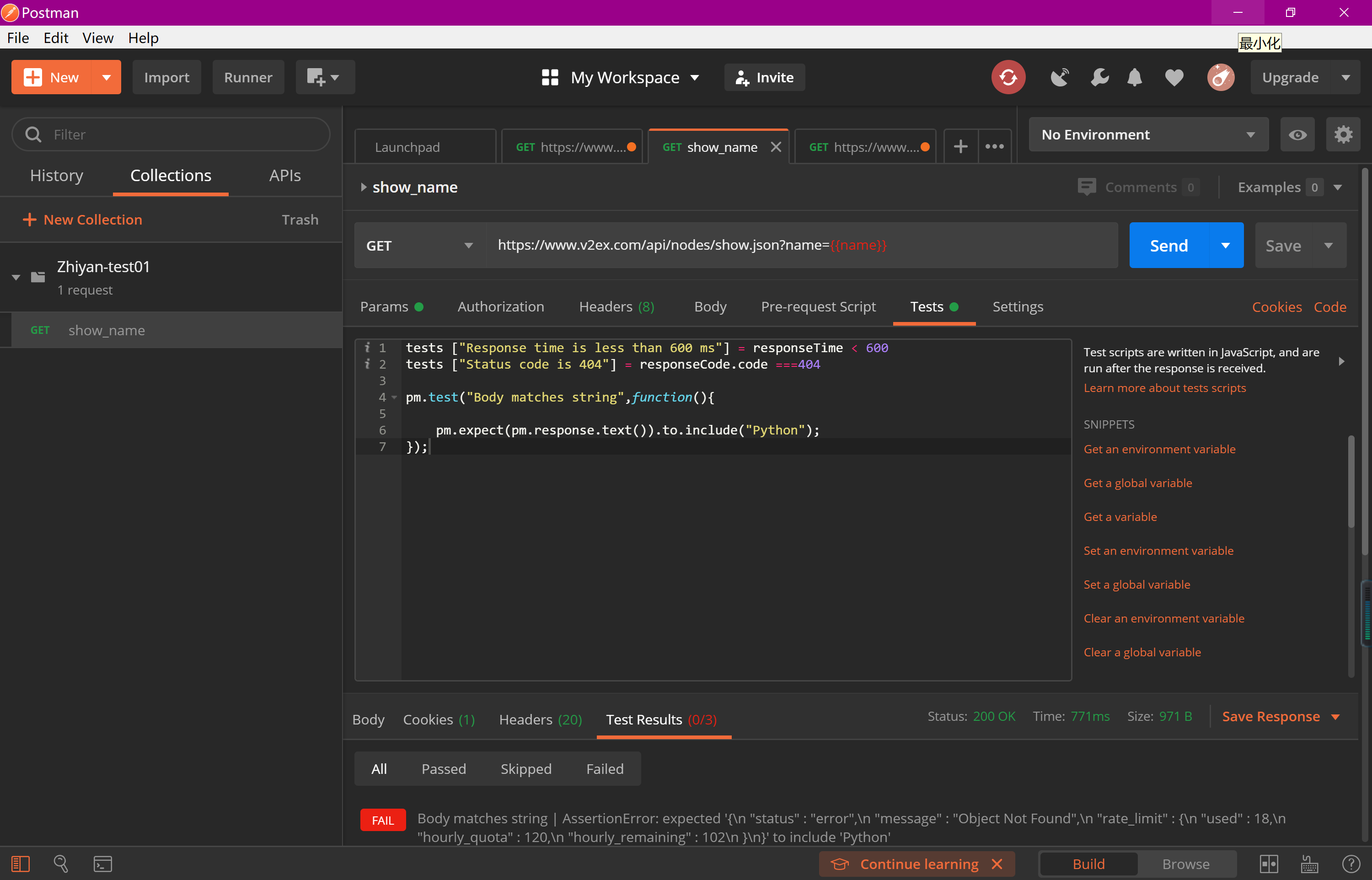
Task: Open the Edit menu
Action: click(x=55, y=38)
